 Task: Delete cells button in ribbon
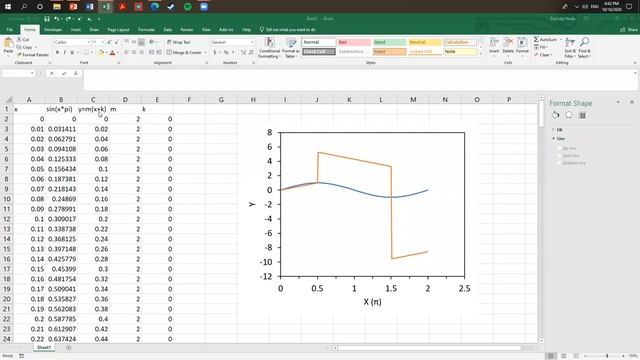[508, 46]
